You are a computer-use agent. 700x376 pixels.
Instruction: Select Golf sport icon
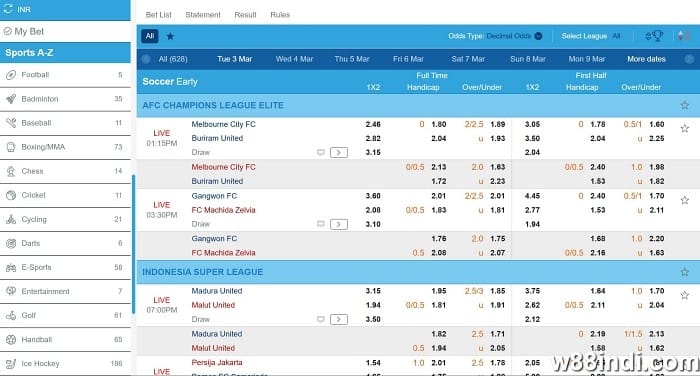pyautogui.click(x=11, y=315)
